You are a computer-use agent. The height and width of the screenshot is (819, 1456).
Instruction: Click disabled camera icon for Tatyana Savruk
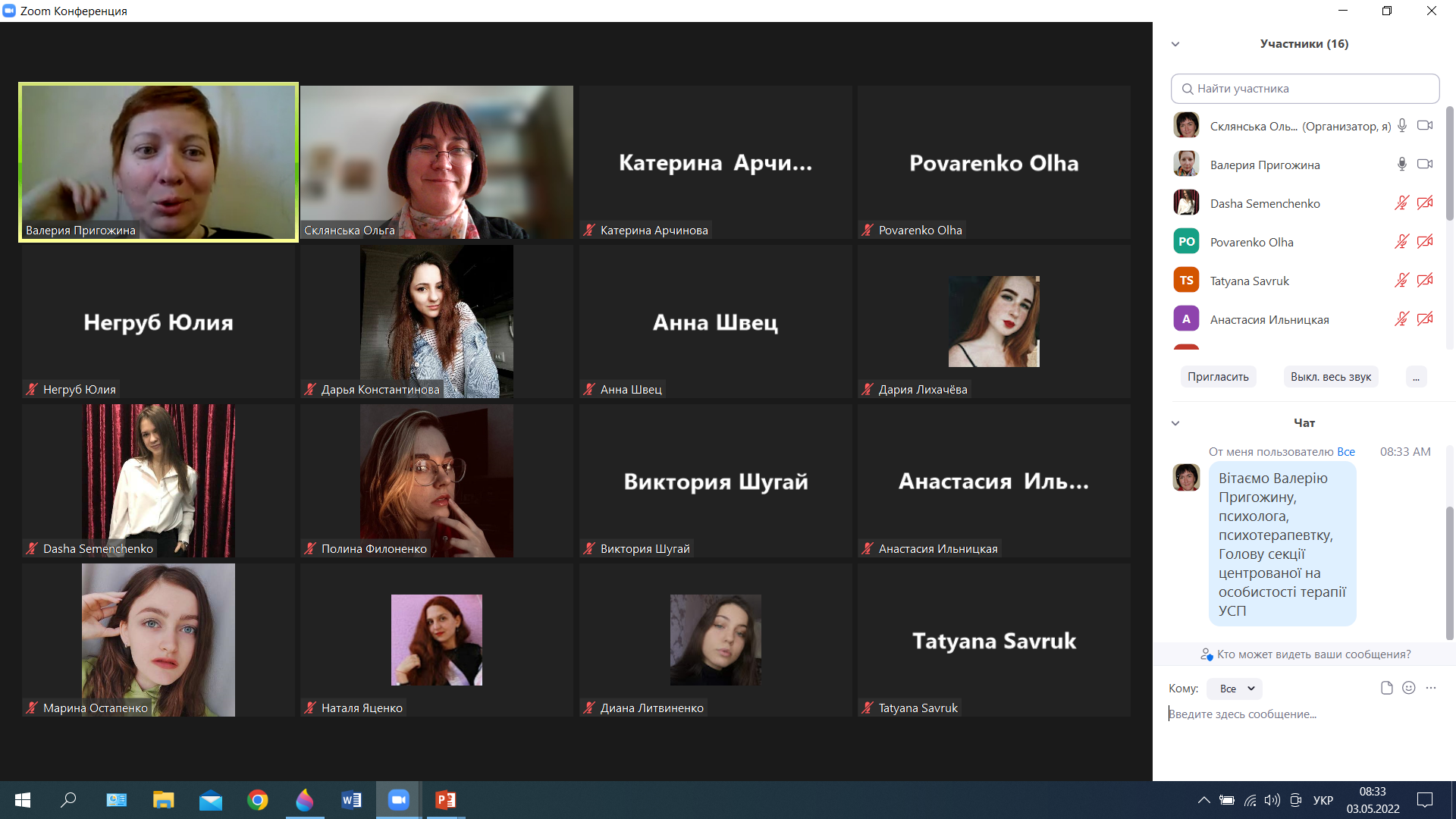coord(1425,281)
